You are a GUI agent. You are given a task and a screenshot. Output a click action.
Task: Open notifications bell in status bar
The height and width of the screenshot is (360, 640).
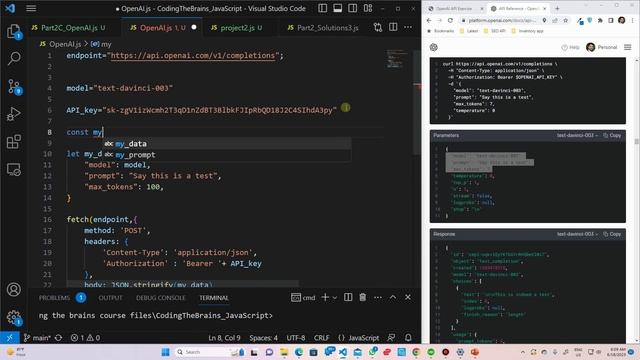[408, 338]
